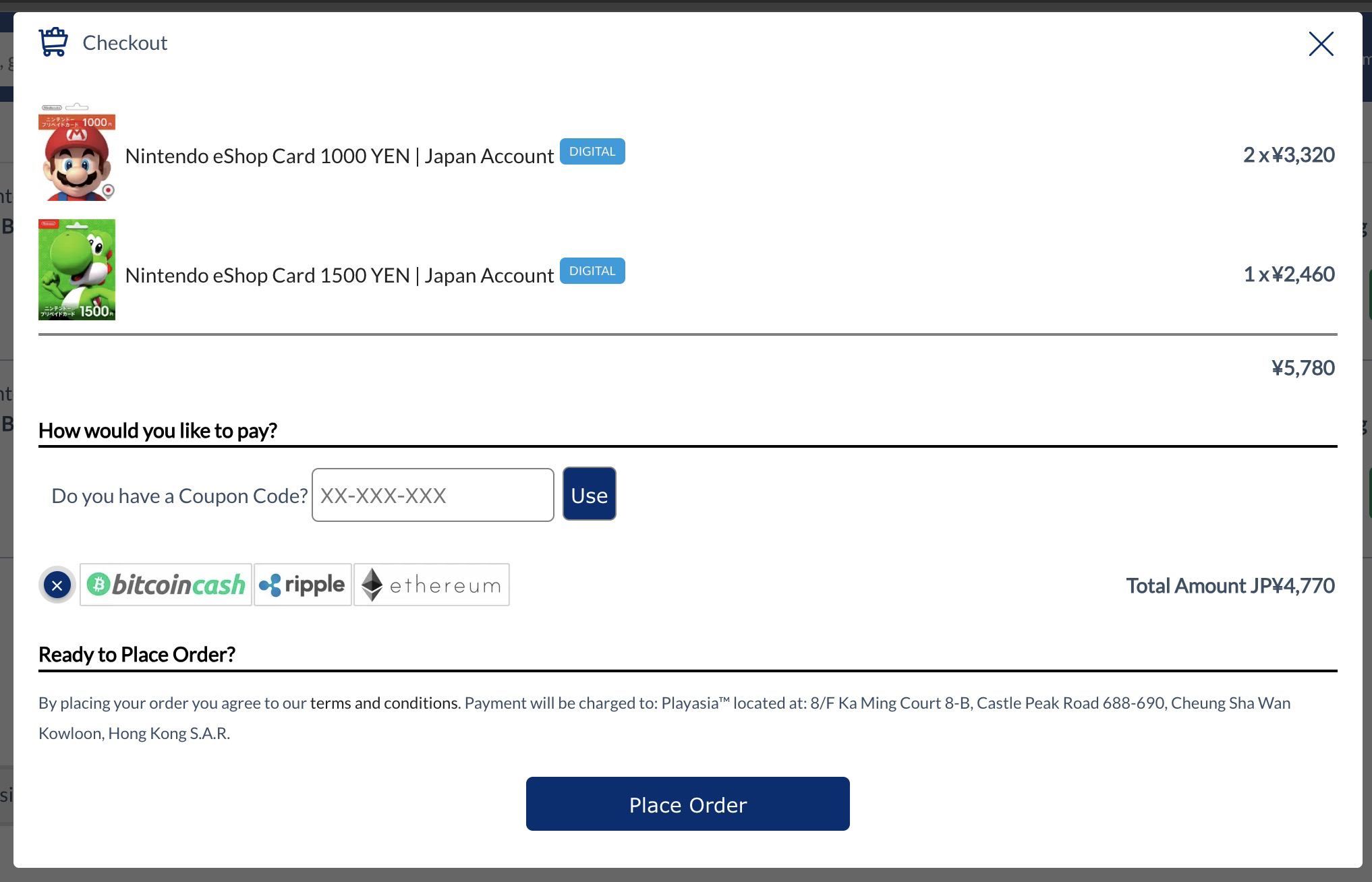Image resolution: width=1372 pixels, height=882 pixels.
Task: Click the Ready to Place Order heading
Action: tap(137, 654)
